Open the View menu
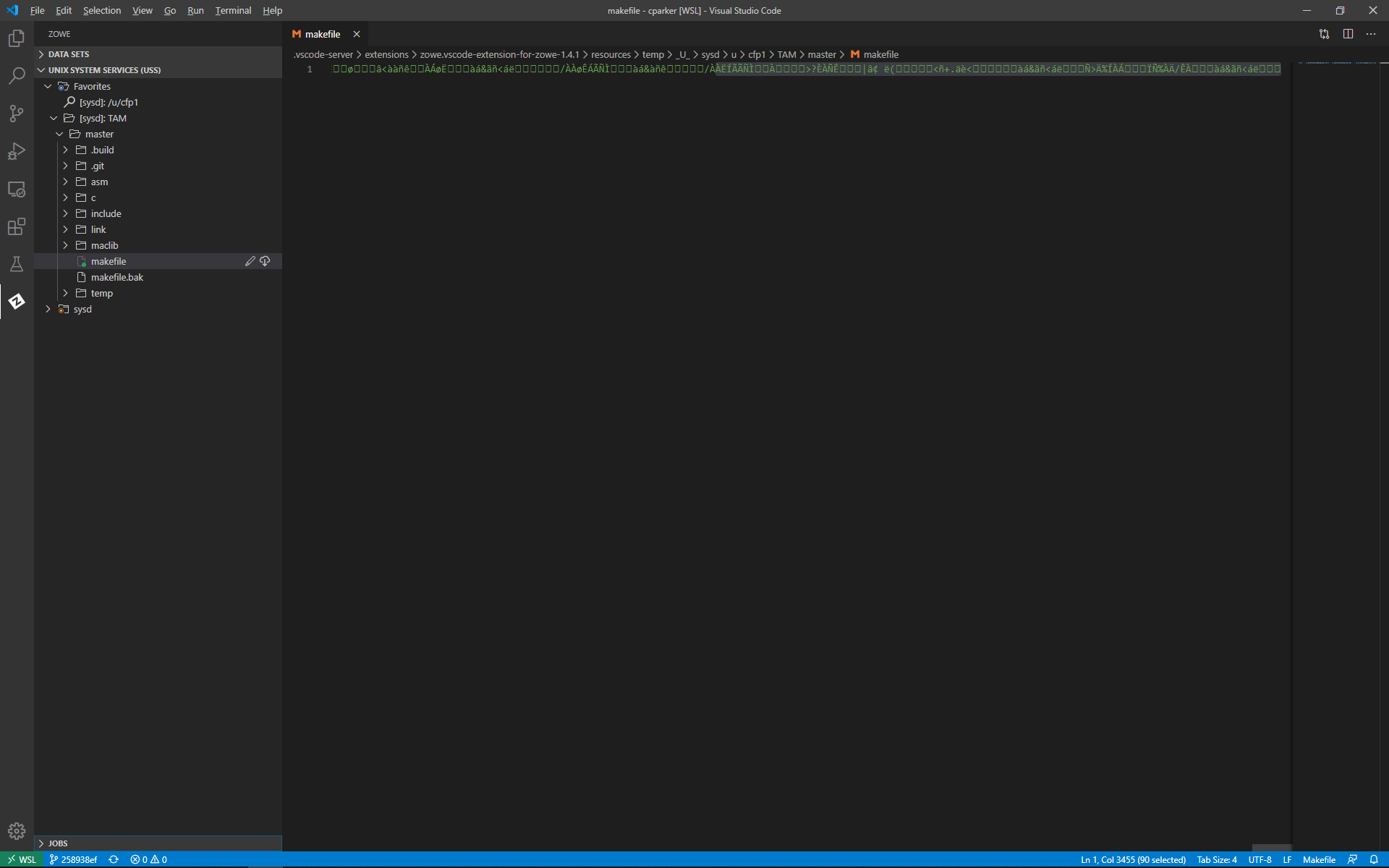1389x868 pixels. click(x=142, y=10)
